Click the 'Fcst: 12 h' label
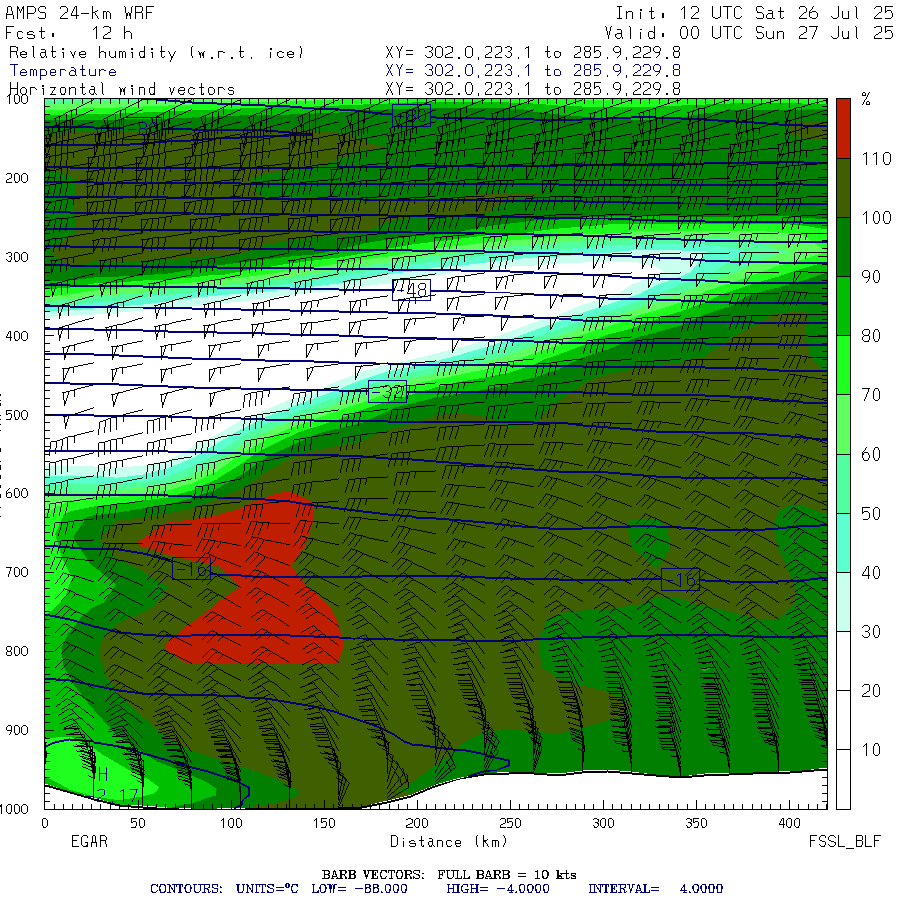 [69, 33]
